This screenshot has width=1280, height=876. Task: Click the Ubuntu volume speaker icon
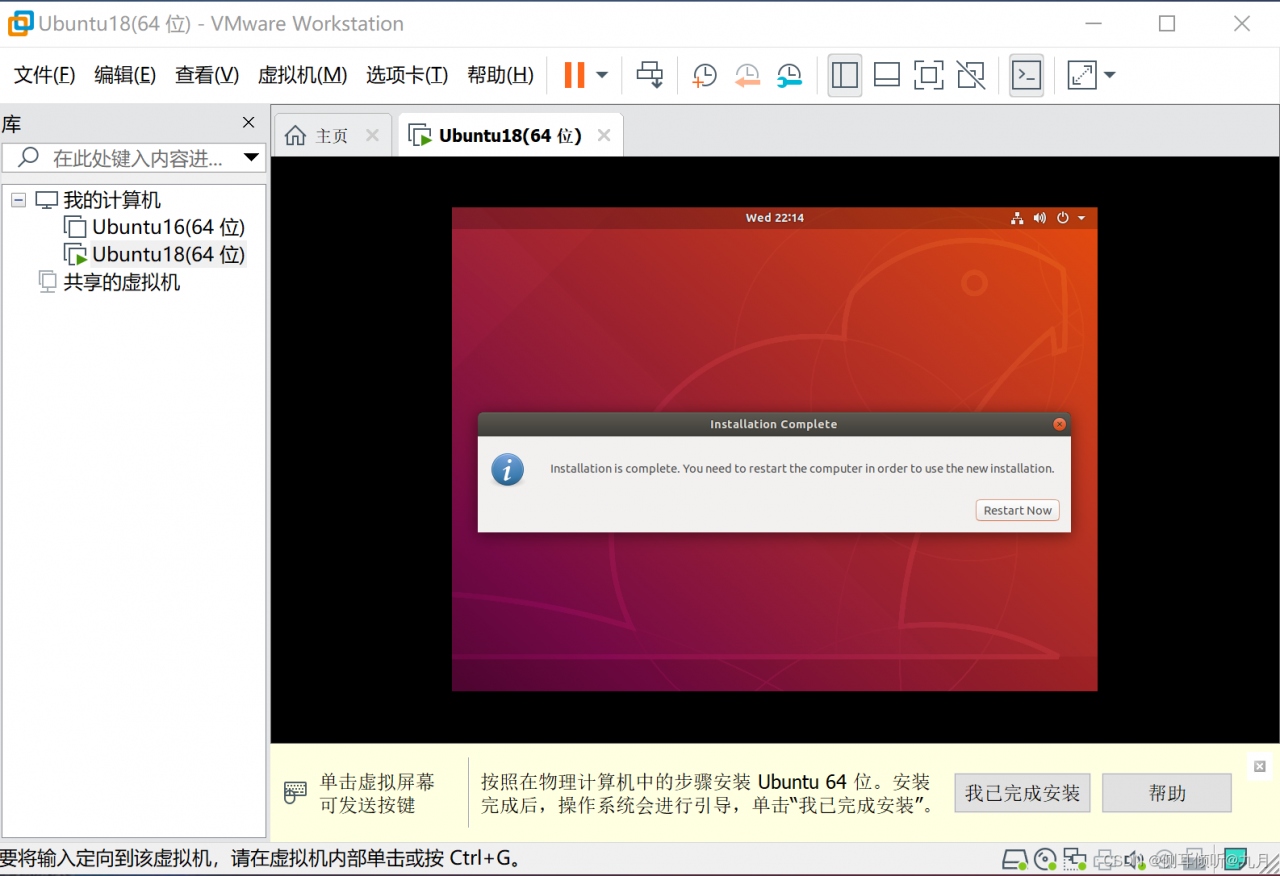pos(1040,218)
